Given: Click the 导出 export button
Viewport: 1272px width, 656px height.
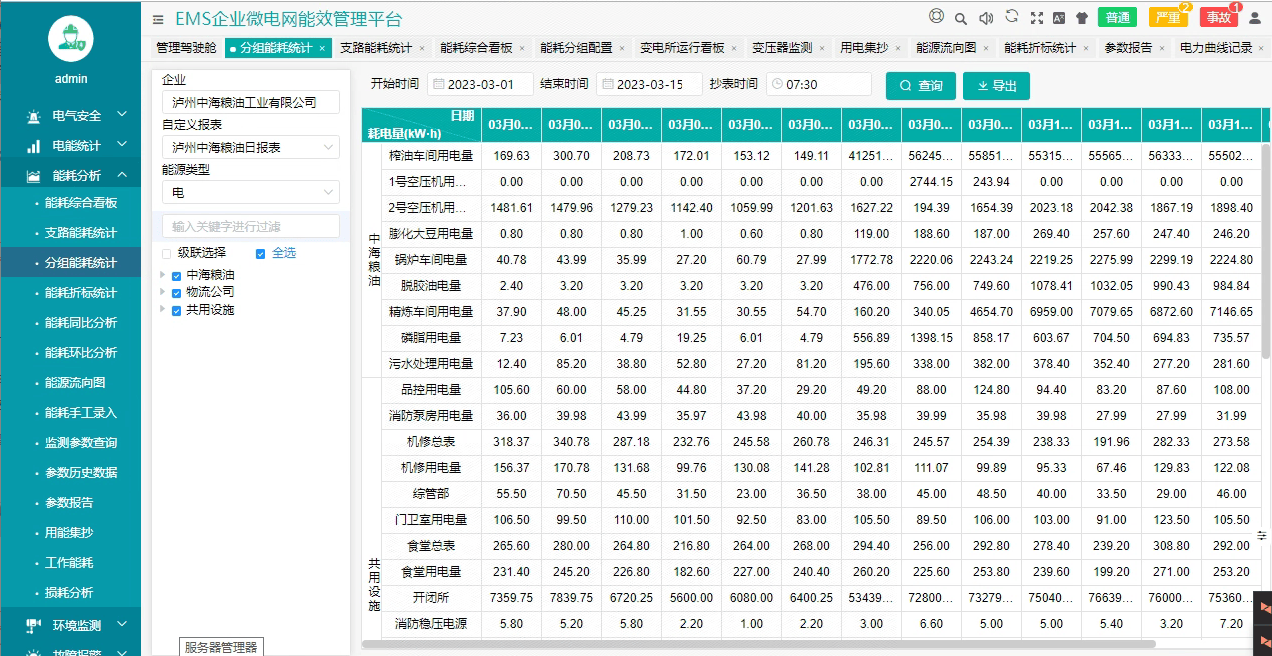Looking at the screenshot, I should 996,86.
